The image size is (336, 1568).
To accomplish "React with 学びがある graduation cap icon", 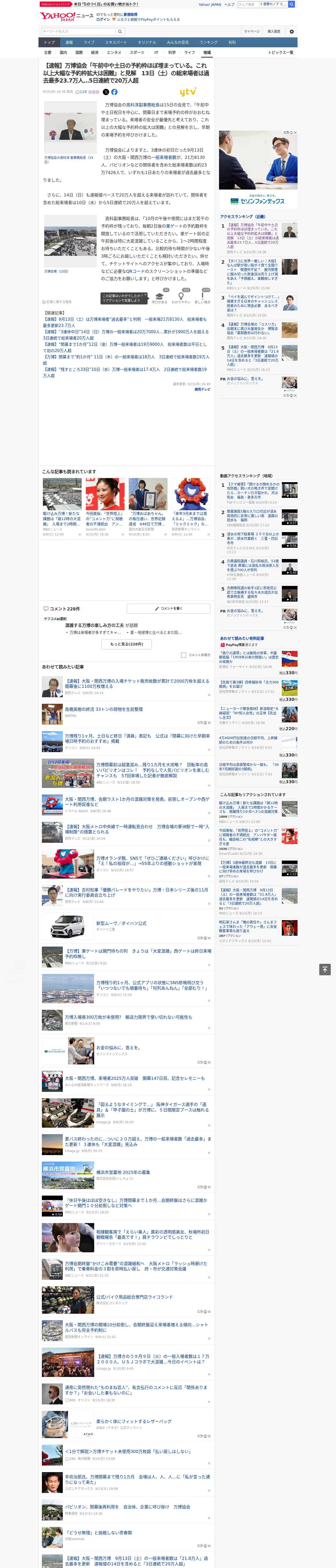I will (160, 297).
